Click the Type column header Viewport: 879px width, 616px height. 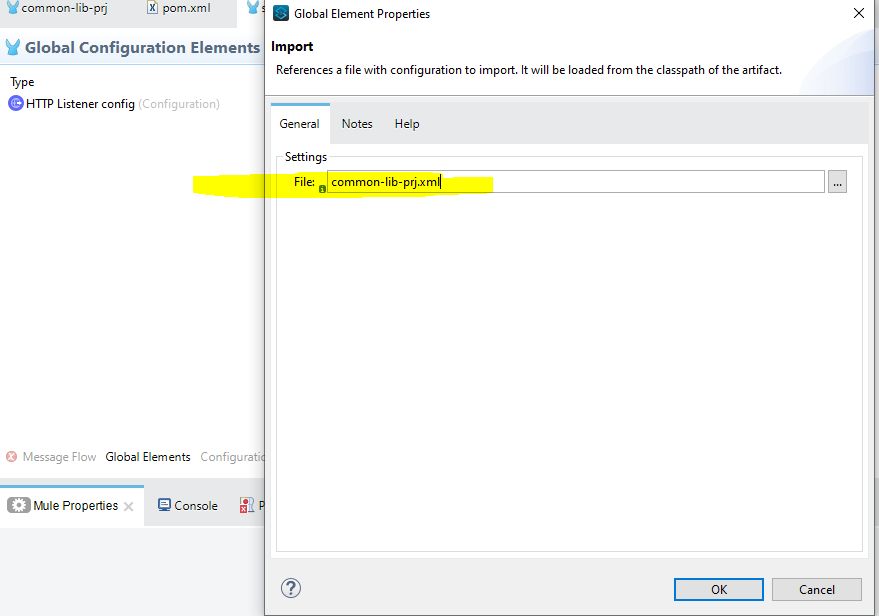pos(22,82)
